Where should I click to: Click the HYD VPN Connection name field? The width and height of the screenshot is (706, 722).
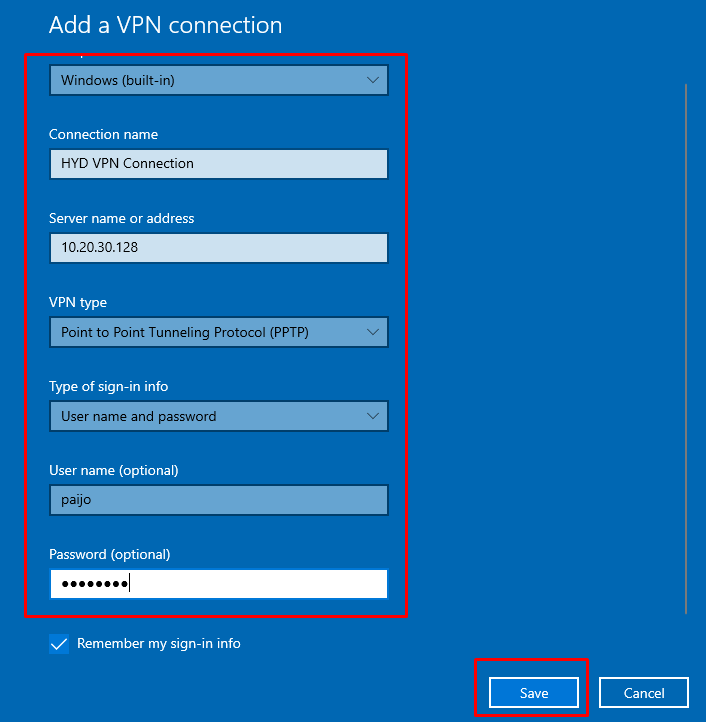point(218,164)
